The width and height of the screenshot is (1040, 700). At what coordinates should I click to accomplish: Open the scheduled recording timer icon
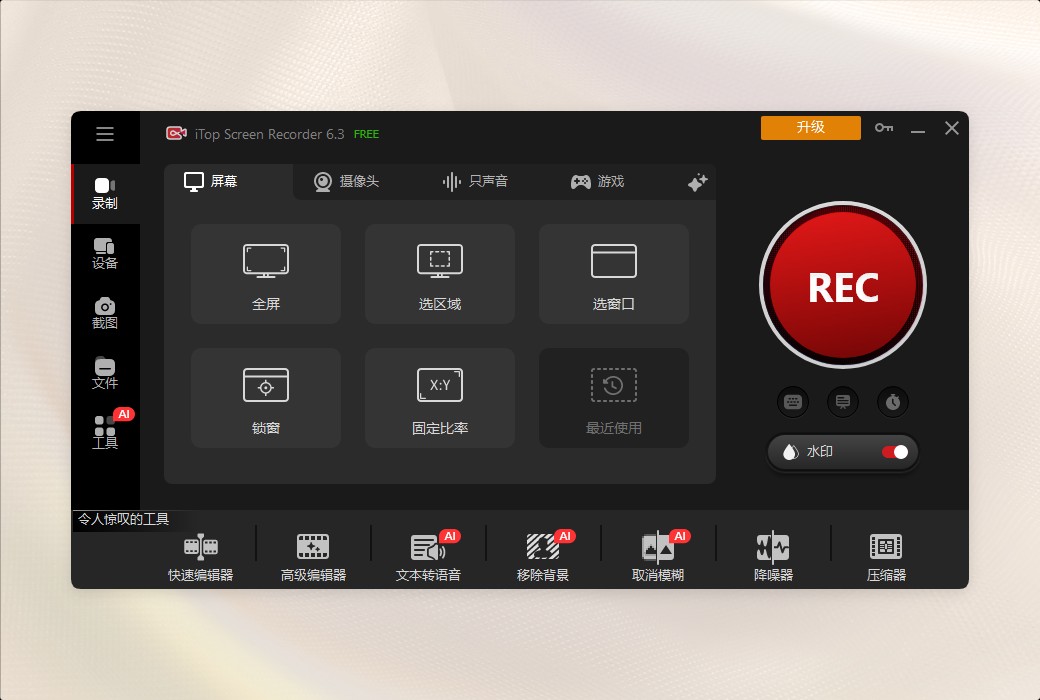[x=892, y=401]
